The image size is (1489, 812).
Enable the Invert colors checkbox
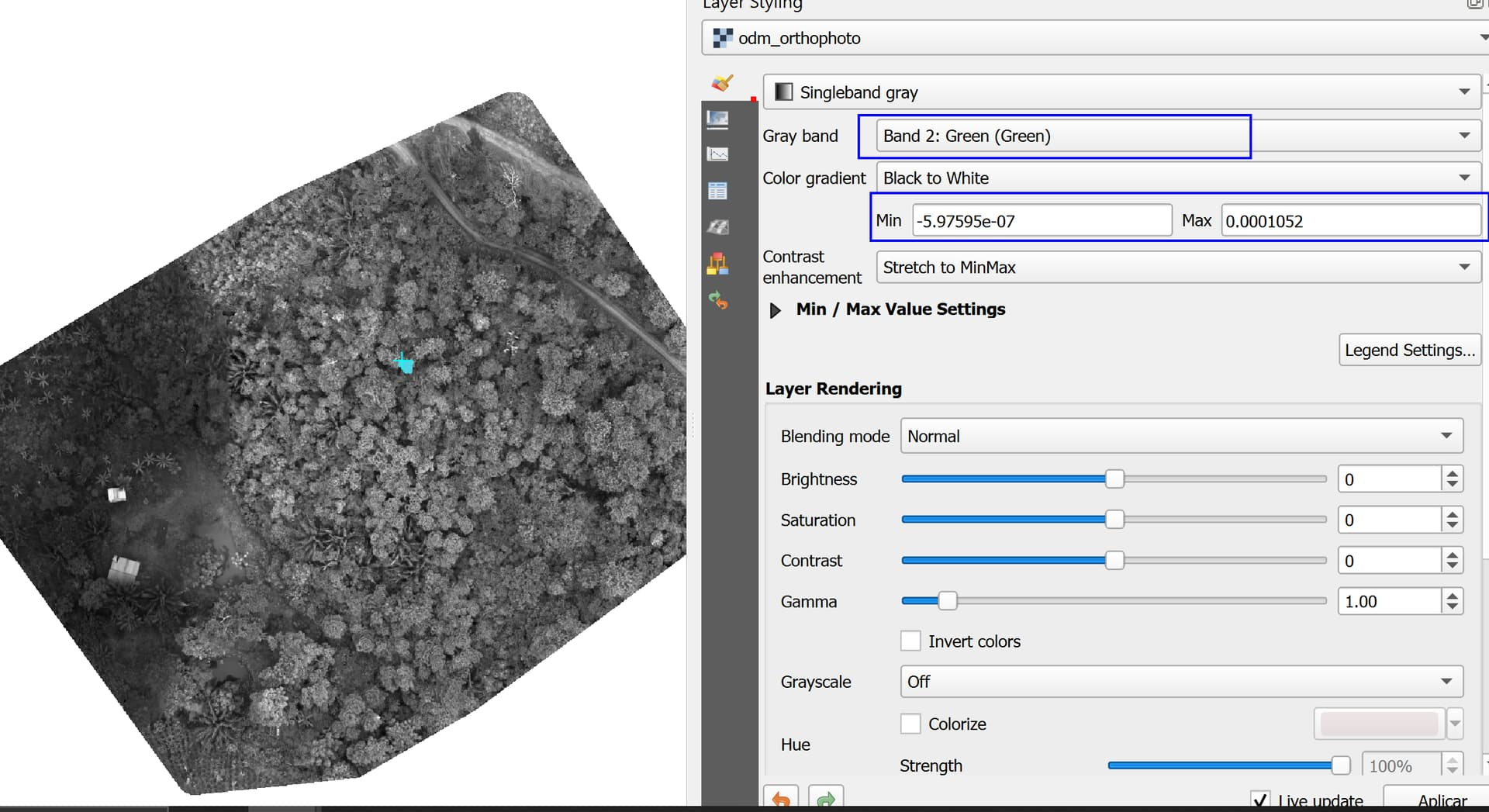(911, 641)
